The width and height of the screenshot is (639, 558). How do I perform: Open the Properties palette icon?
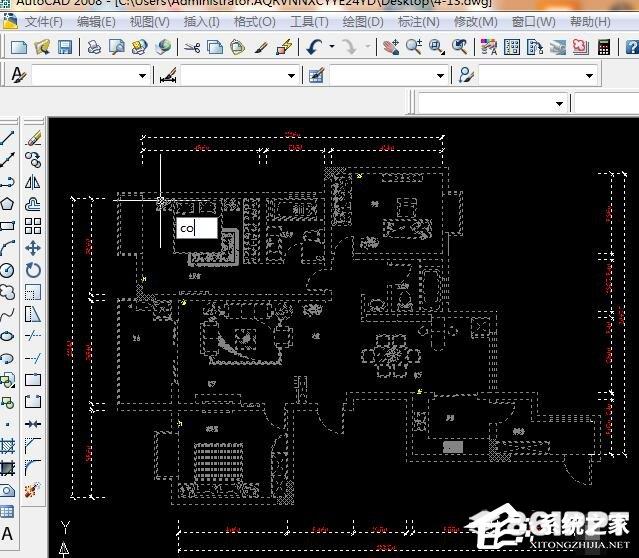point(489,47)
